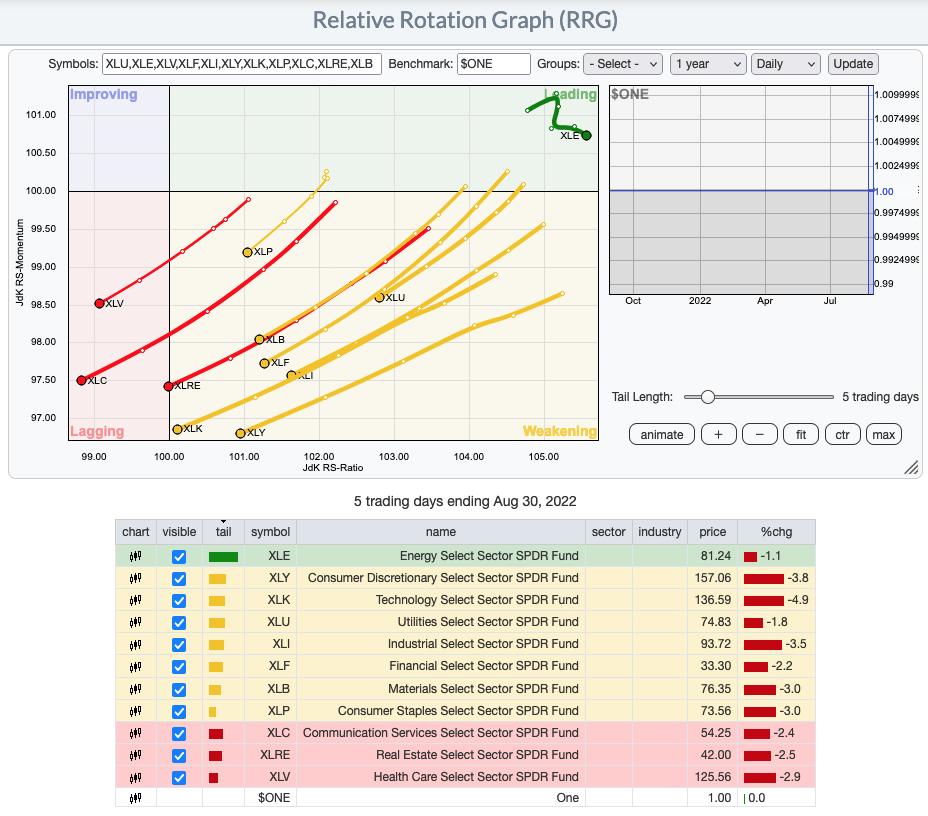Sort table by price column header
928x816 pixels.
click(x=712, y=532)
